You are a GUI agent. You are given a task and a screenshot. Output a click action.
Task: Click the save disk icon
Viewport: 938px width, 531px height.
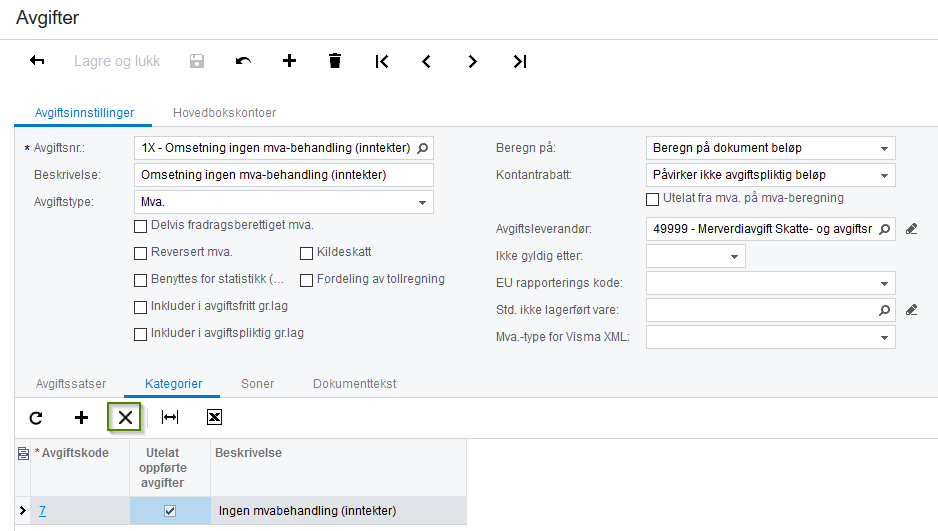(x=197, y=61)
